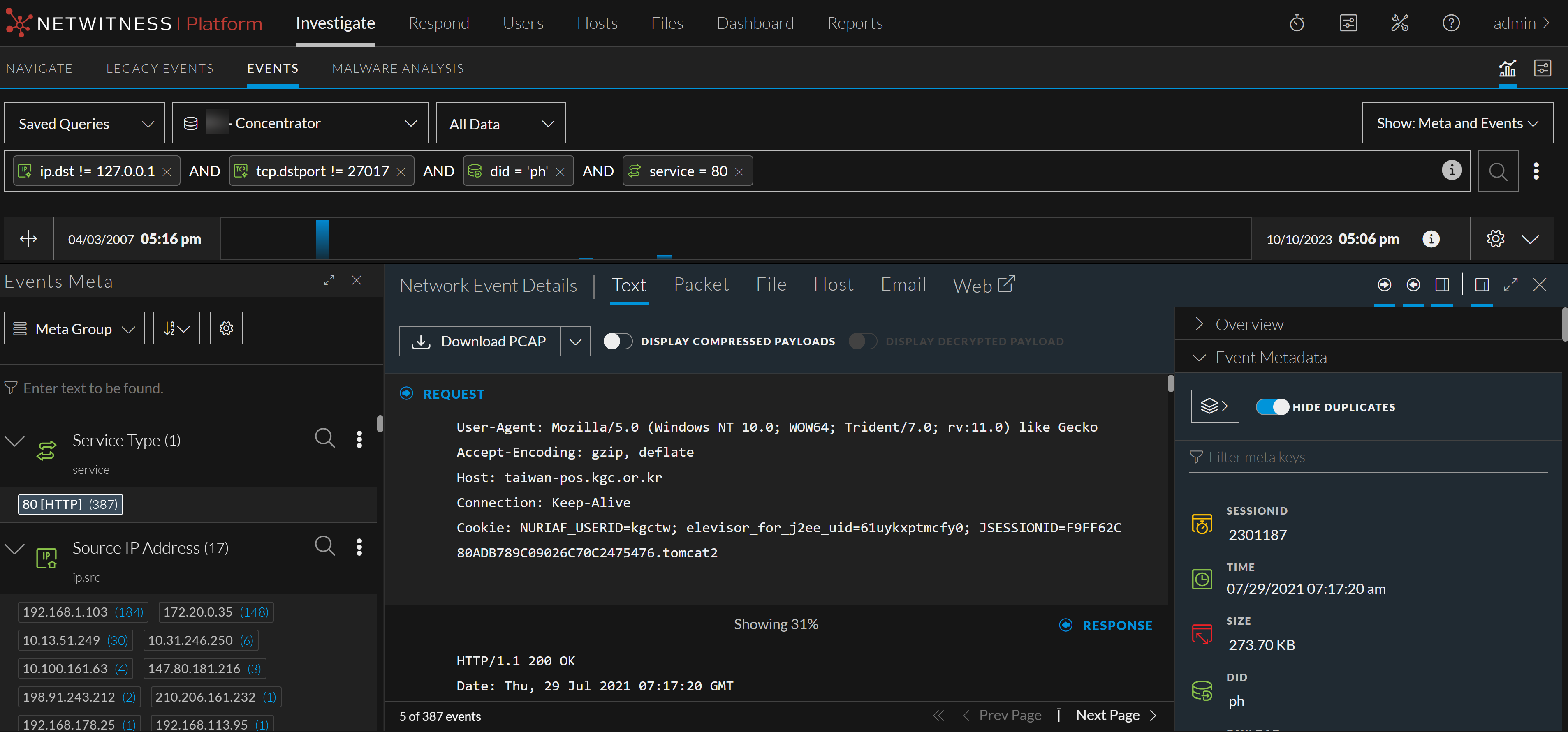Click the 192.168.1.103 source IP value
The image size is (1568, 732).
[x=65, y=612]
